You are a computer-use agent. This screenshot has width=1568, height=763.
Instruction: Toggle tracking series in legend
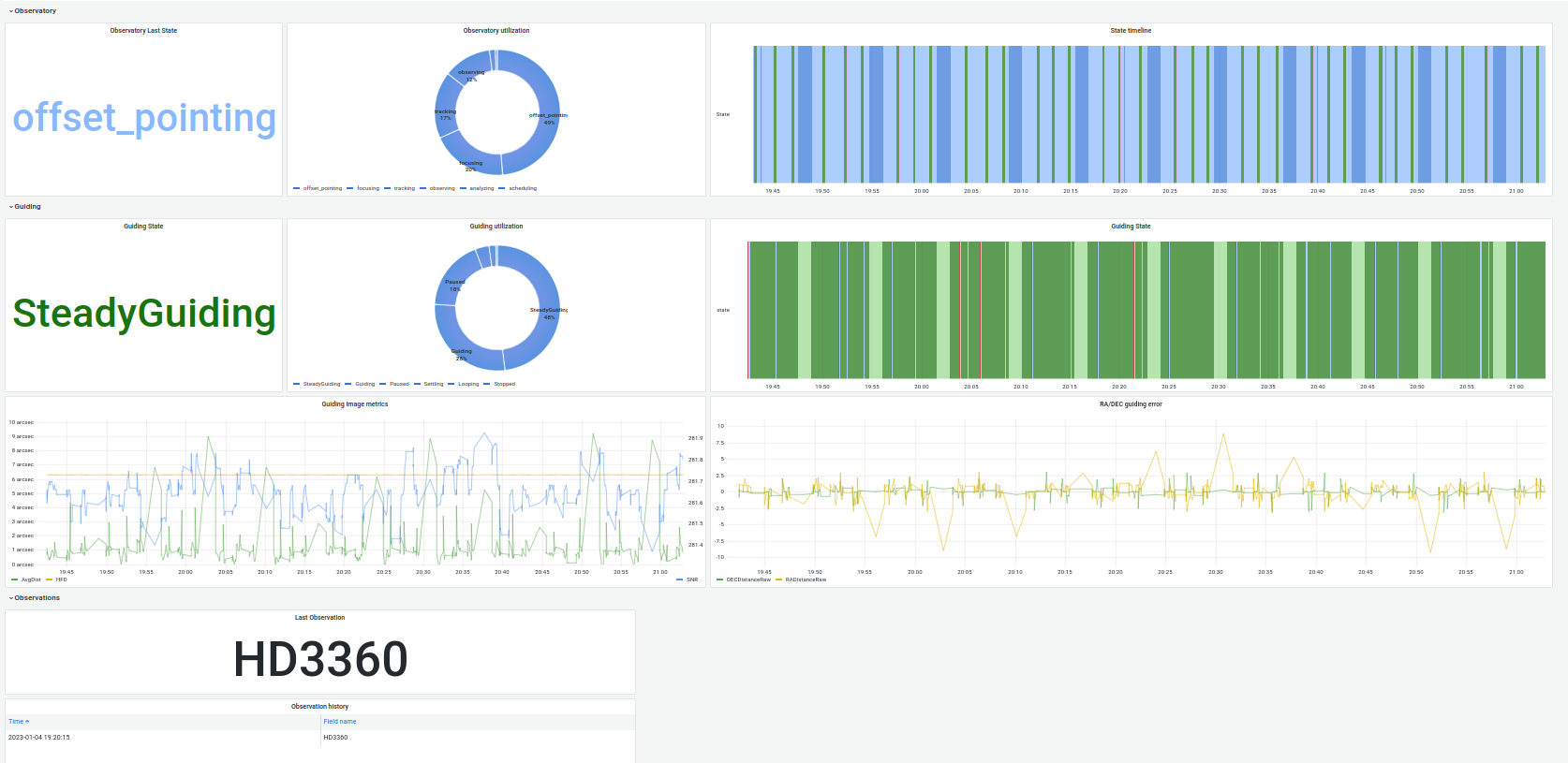tap(404, 188)
